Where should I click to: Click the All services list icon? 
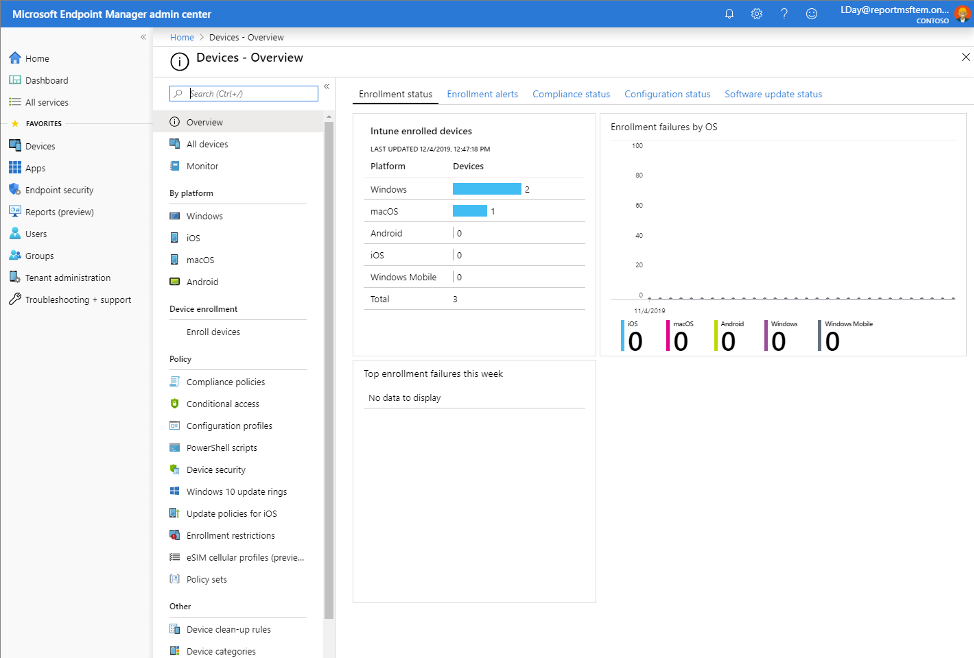pos(15,102)
